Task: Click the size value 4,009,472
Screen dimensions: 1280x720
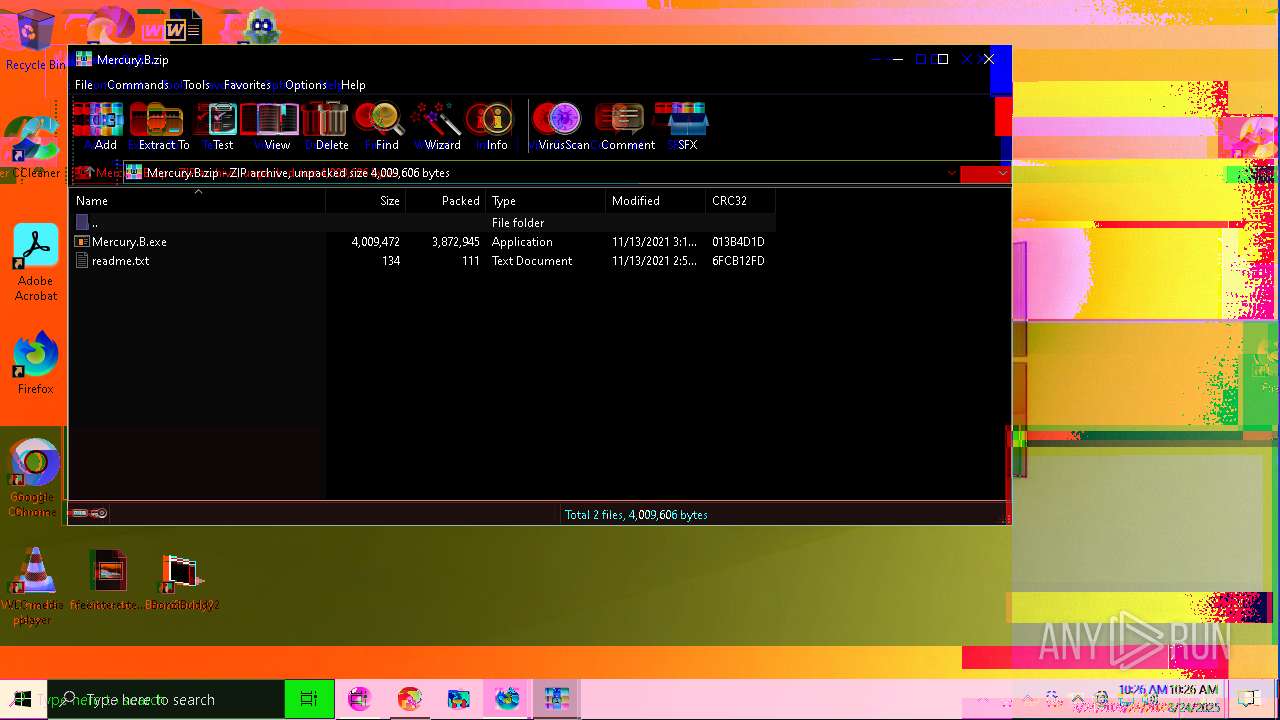Action: pos(376,242)
